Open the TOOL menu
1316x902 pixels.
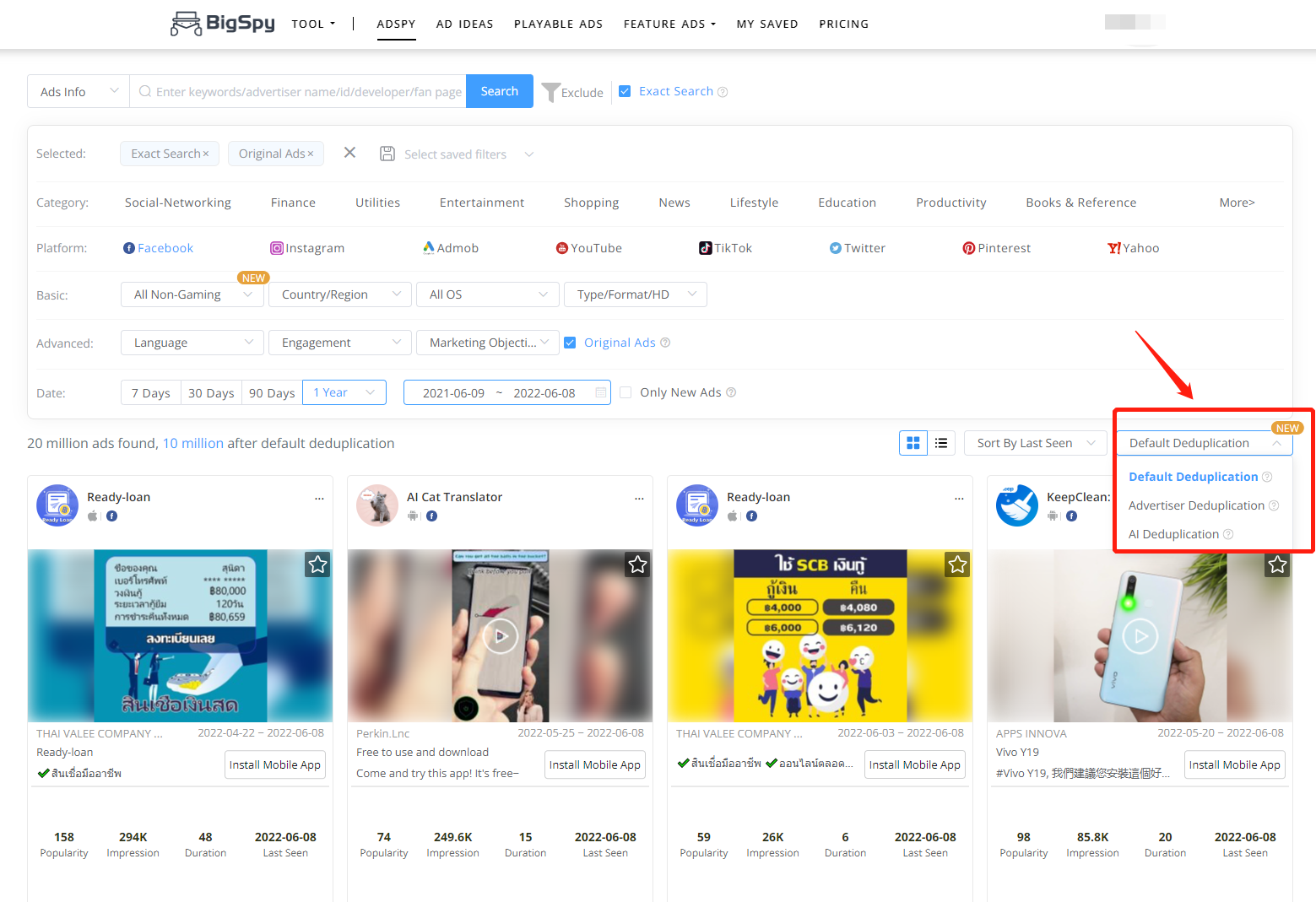312,24
